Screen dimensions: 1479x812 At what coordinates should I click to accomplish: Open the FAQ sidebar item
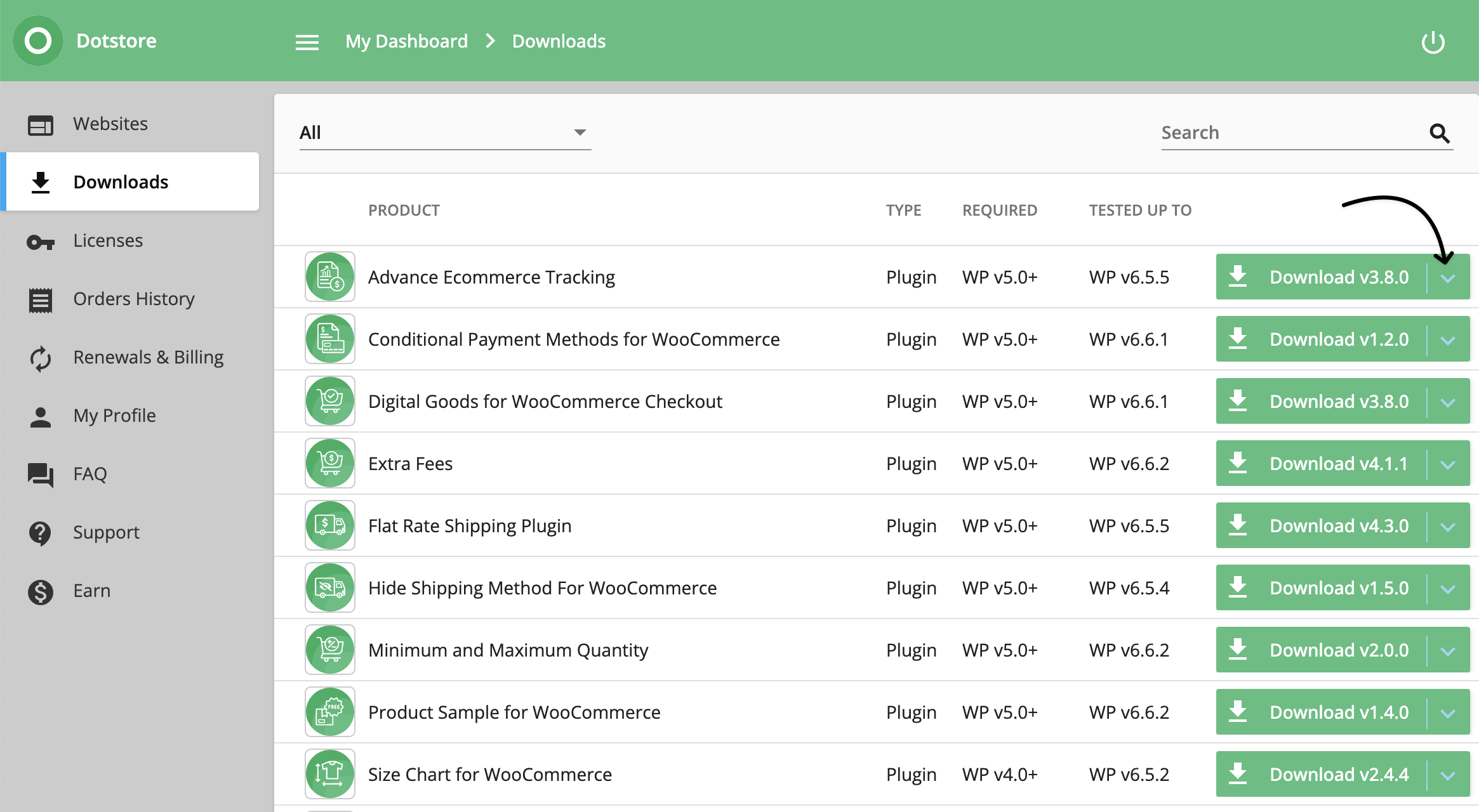[x=129, y=474]
